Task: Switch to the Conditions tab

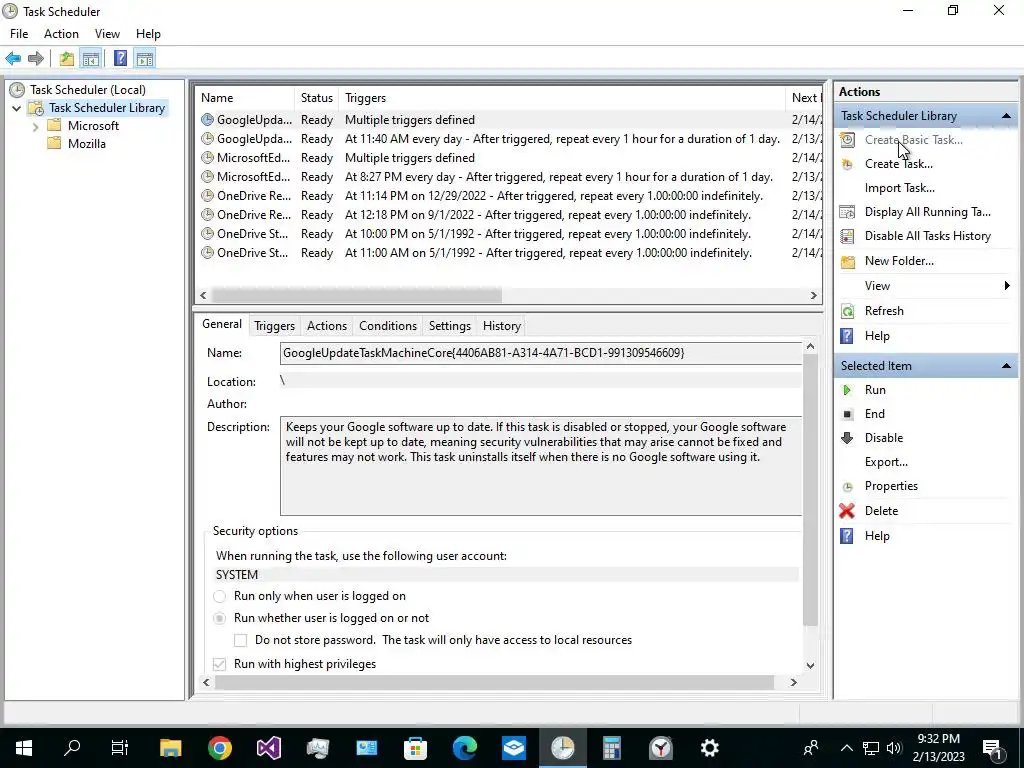Action: [388, 326]
